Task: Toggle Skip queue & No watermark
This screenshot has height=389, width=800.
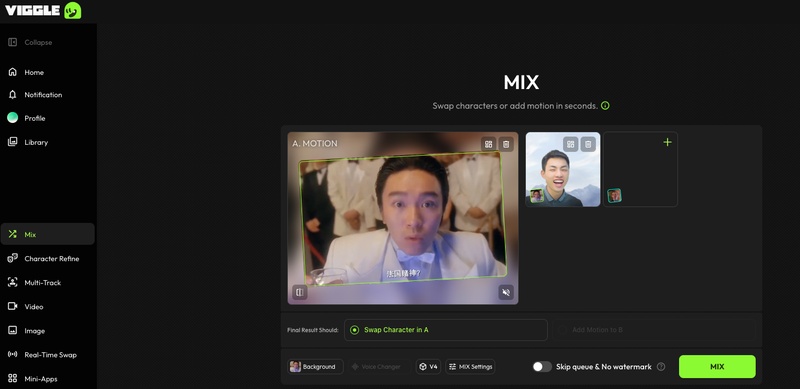Action: (x=542, y=367)
